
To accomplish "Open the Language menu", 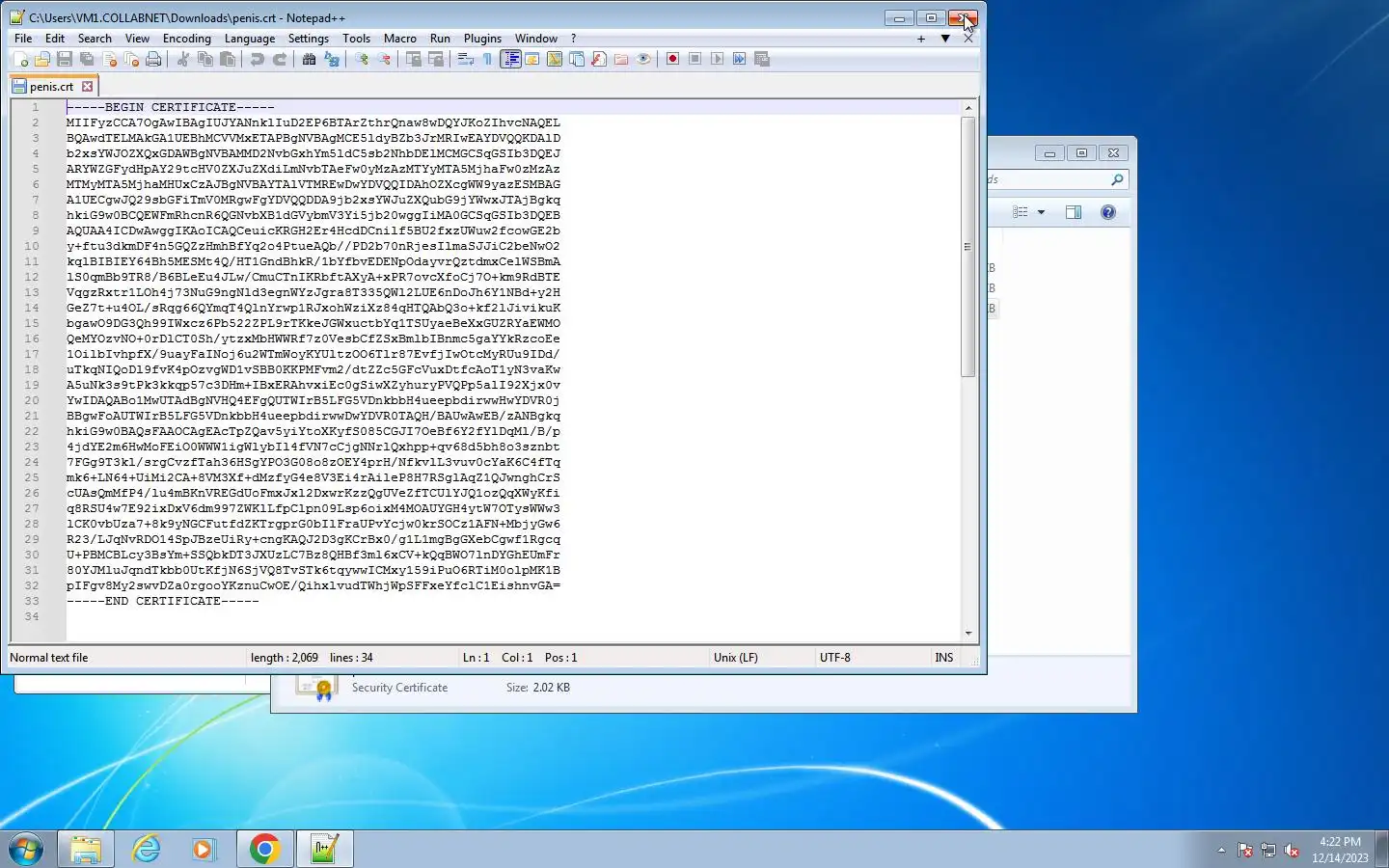I will point(250,39).
